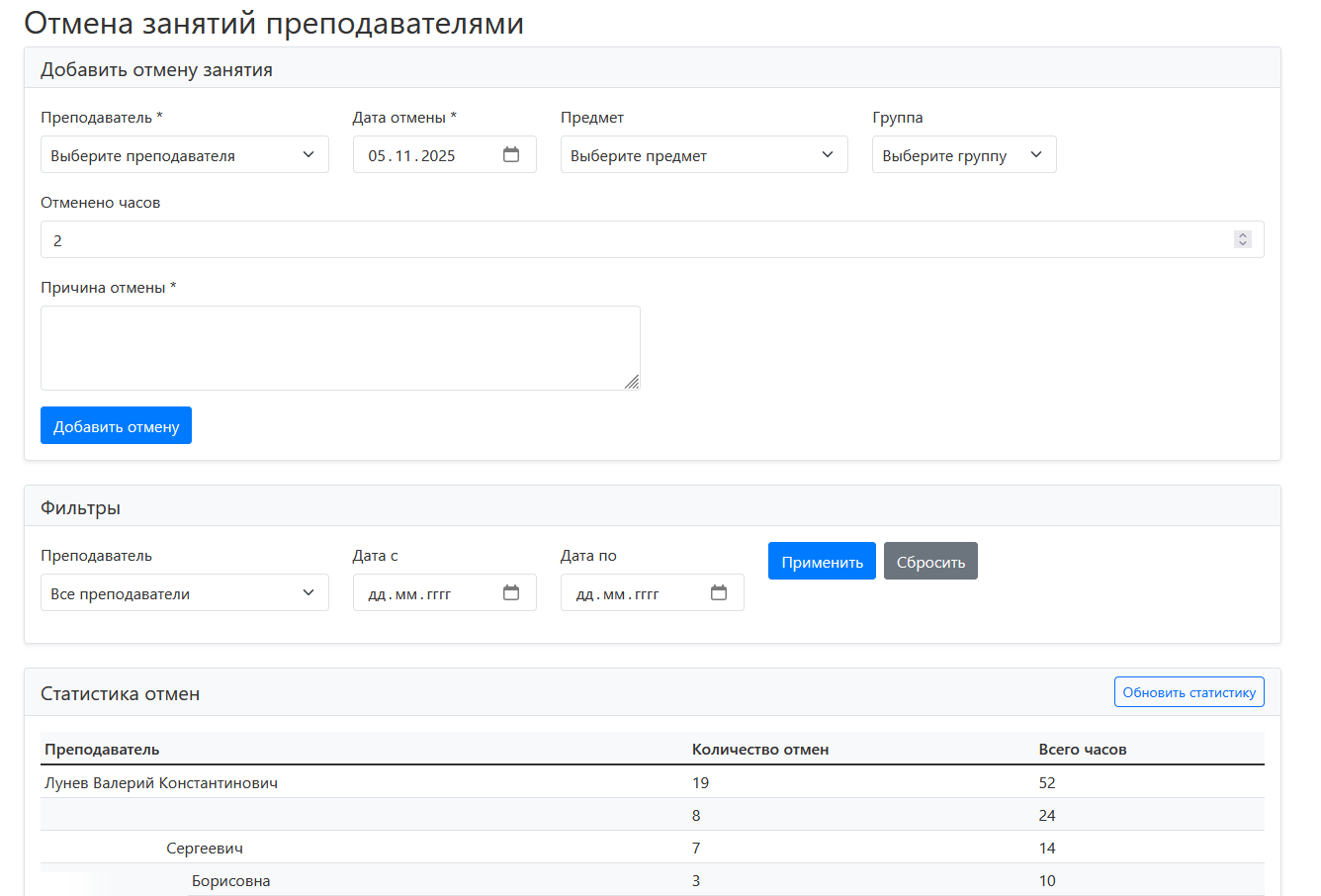Viewport: 1321px width, 896px height.
Task: Apply filters with the "Применить" button
Action: point(822,560)
